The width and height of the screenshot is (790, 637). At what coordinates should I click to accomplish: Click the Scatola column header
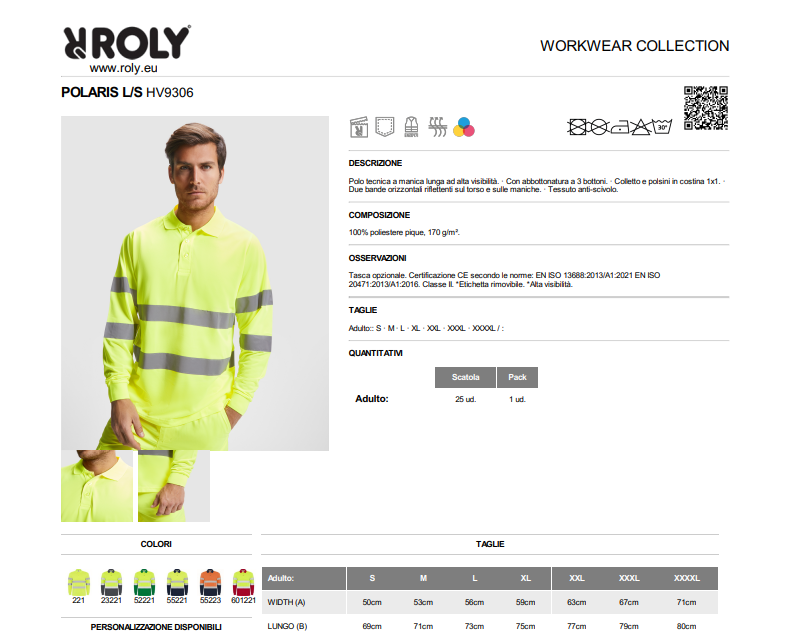[465, 377]
